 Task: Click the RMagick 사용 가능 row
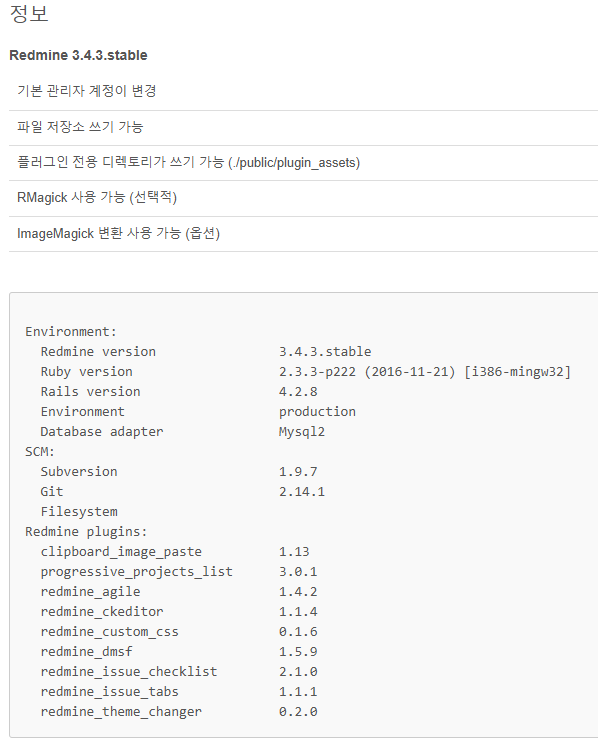[303, 198]
